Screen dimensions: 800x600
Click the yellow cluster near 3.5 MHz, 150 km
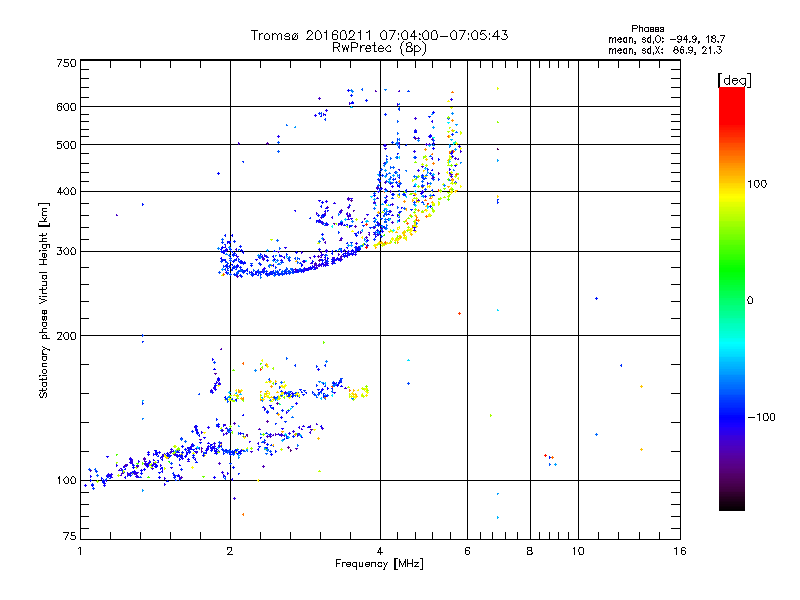(359, 392)
